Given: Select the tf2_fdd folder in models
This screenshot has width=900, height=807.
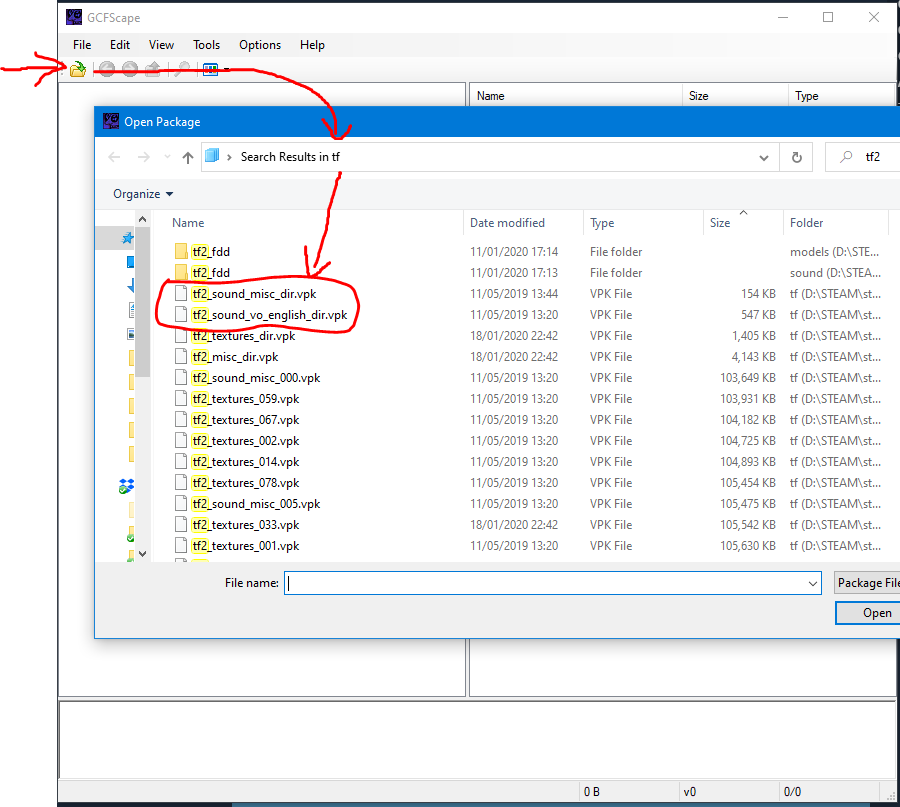Looking at the screenshot, I should pyautogui.click(x=211, y=251).
